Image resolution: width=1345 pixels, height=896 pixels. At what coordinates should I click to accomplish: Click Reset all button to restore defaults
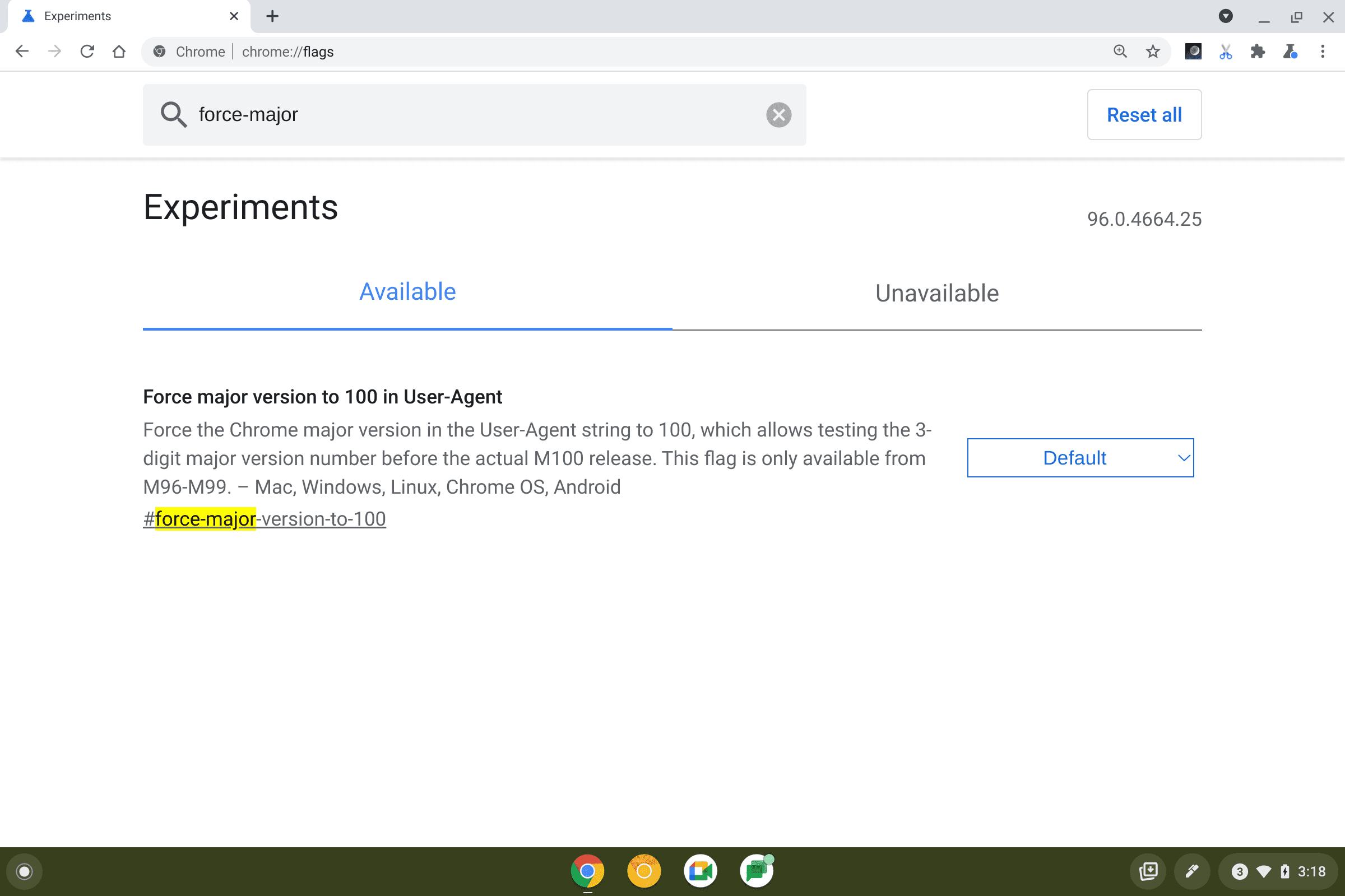[1143, 113]
